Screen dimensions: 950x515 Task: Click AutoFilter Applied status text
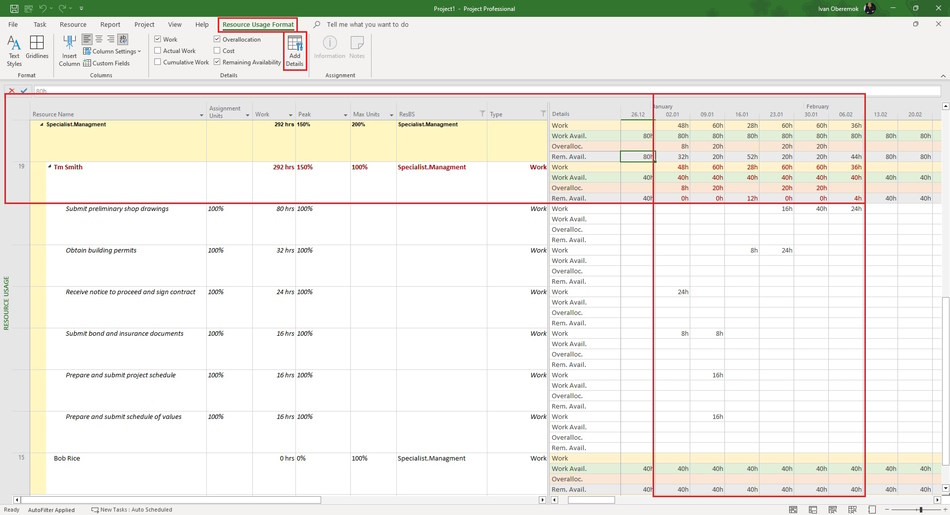pyautogui.click(x=51, y=510)
